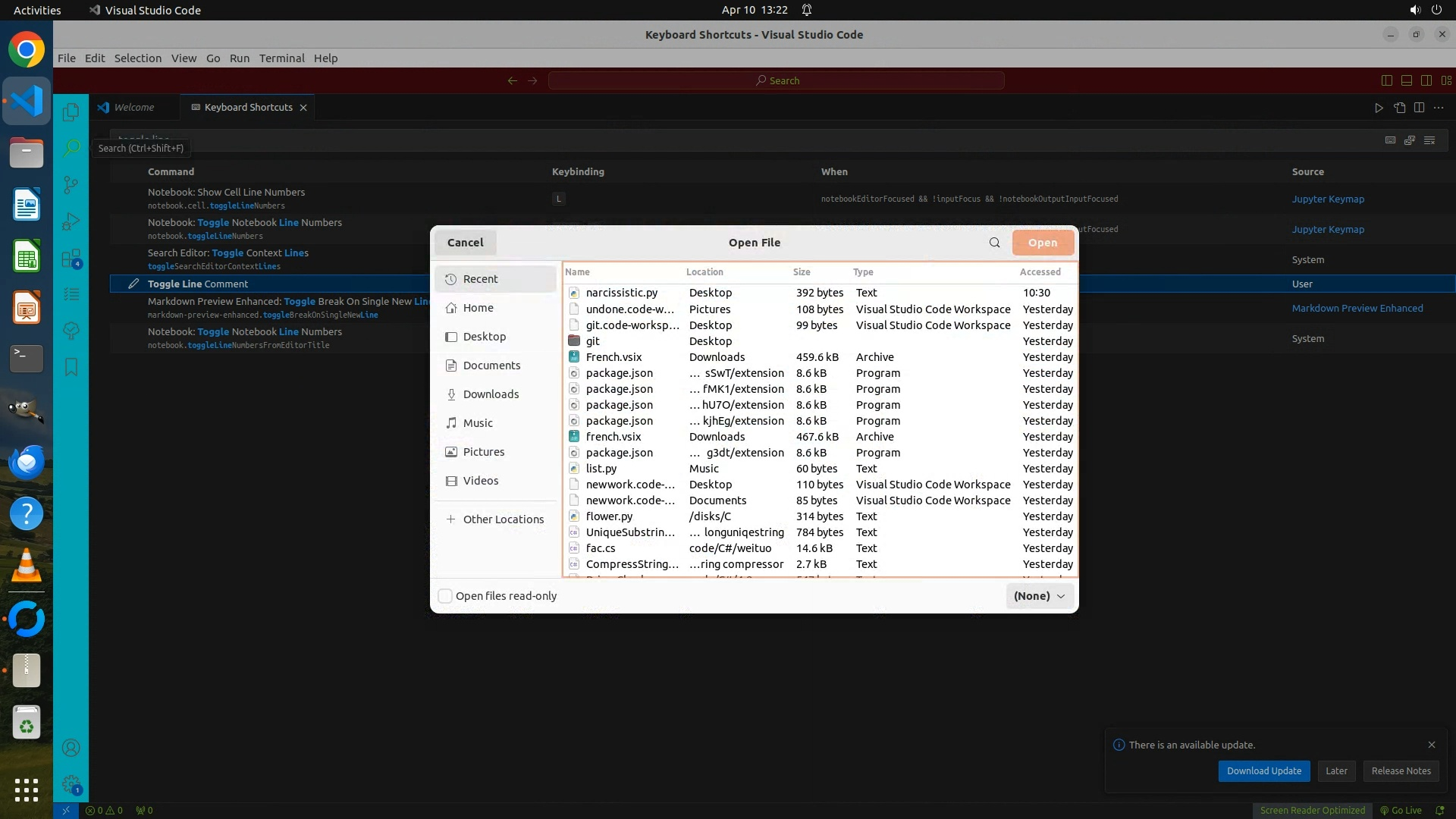Click the split editor right icon
The height and width of the screenshot is (819, 1456).
(x=1419, y=108)
